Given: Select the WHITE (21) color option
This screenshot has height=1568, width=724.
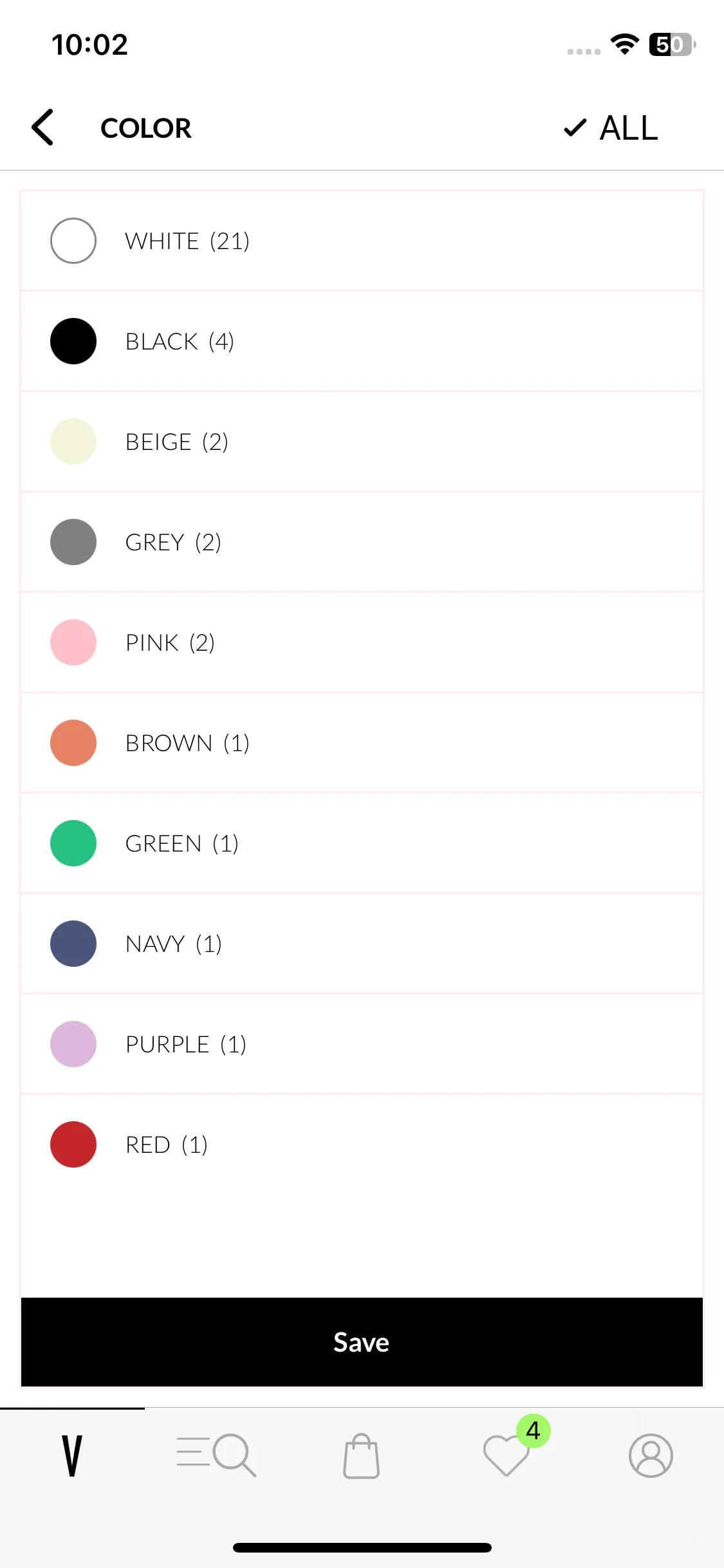Looking at the screenshot, I should point(362,241).
